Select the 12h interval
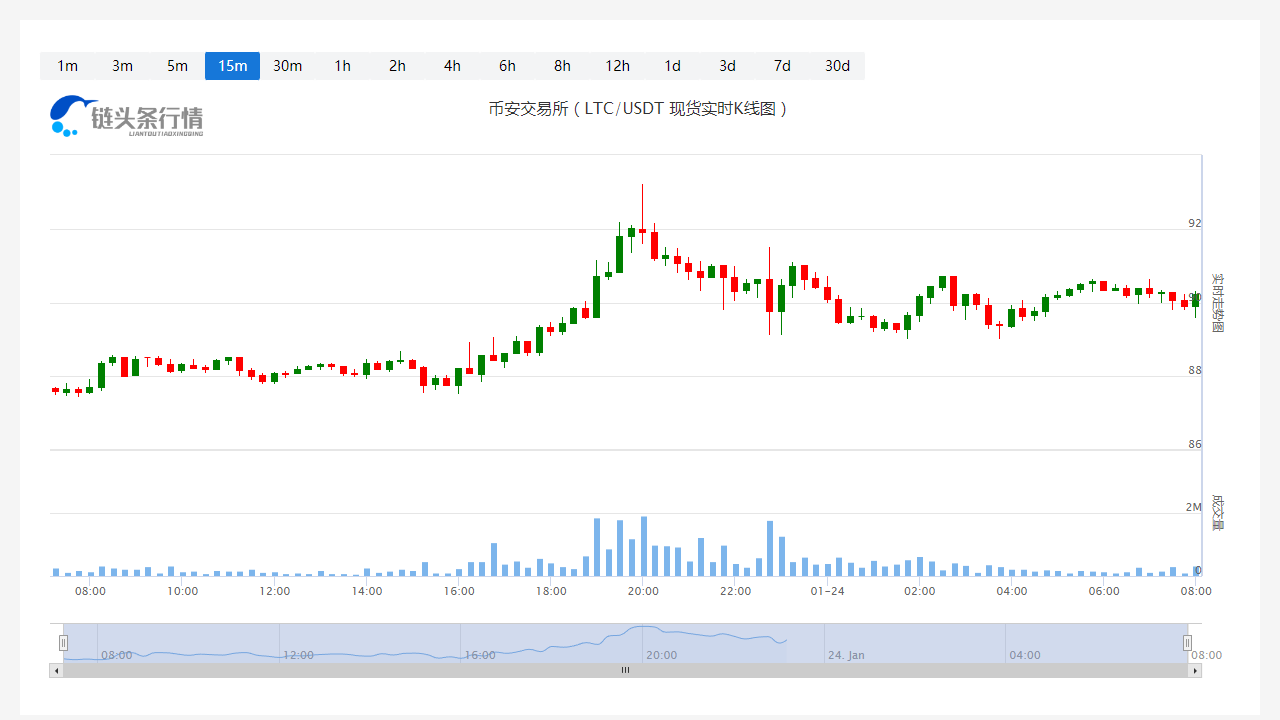Image resolution: width=1280 pixels, height=720 pixels. coord(617,66)
